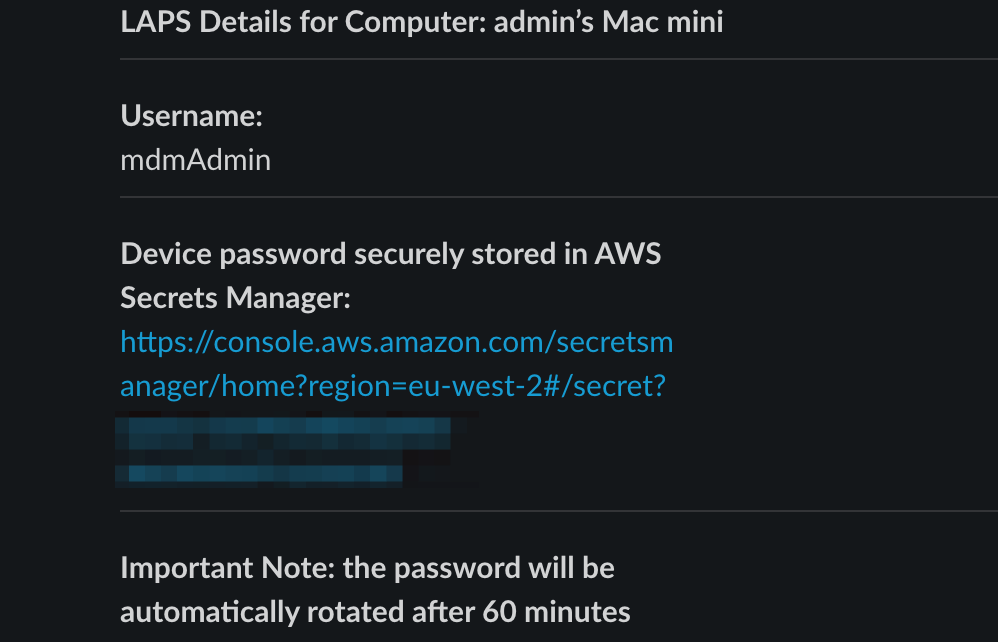Click the "Important Note:" text
Screen dimensions: 998x642
[x=227, y=568]
